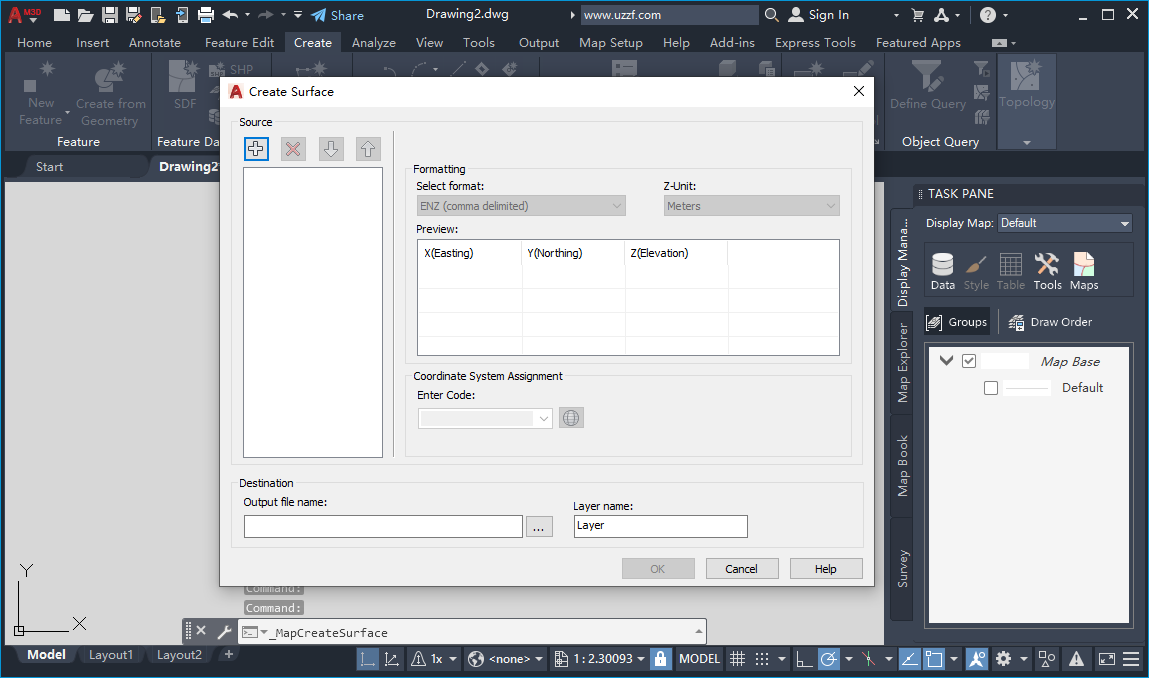Screen dimensions: 1149x678
Task: Click the red X remove source icon
Action: pyautogui.click(x=293, y=148)
